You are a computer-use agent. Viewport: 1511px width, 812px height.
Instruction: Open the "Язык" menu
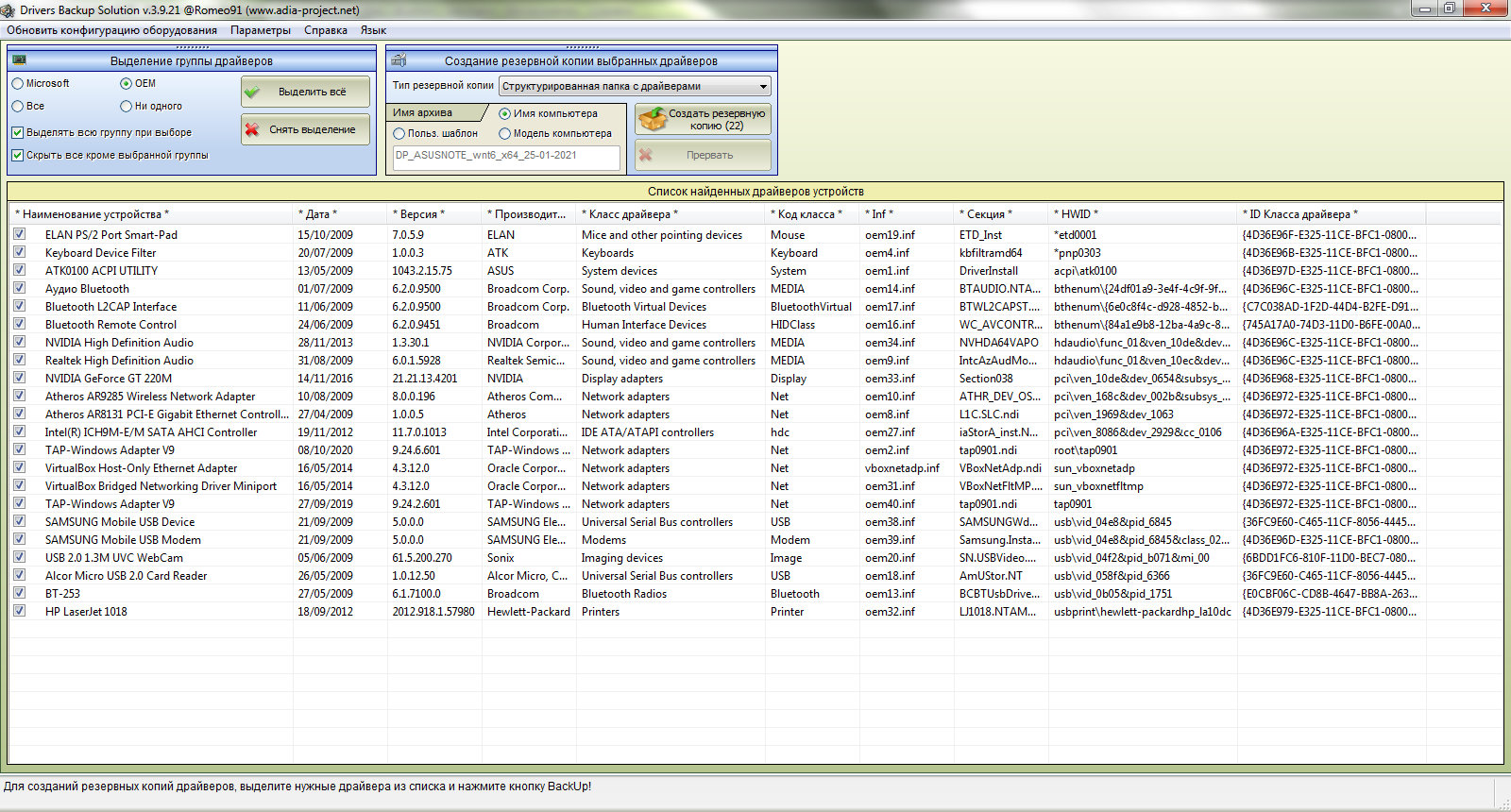coord(373,30)
